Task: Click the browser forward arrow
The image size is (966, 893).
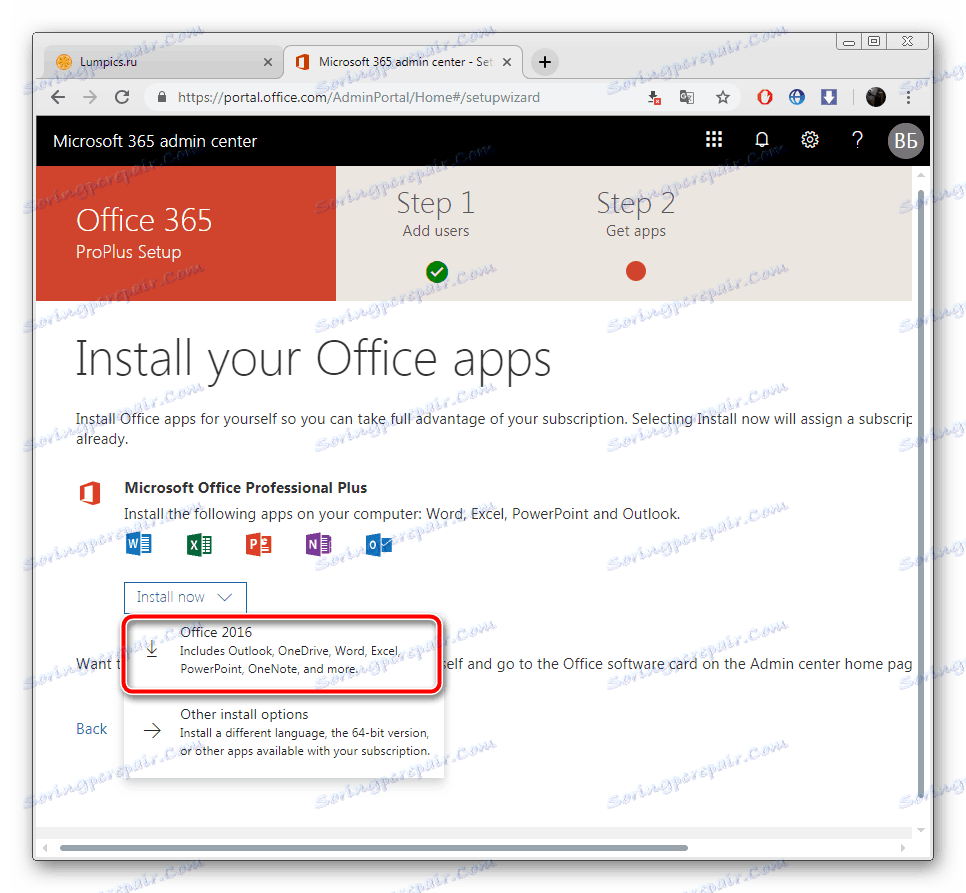Action: 90,97
